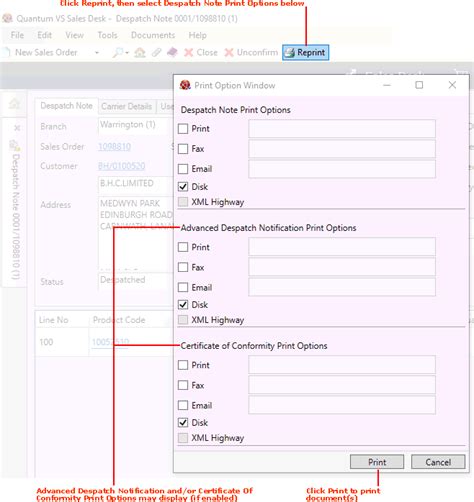Click the Print button in dialog

pyautogui.click(x=377, y=462)
